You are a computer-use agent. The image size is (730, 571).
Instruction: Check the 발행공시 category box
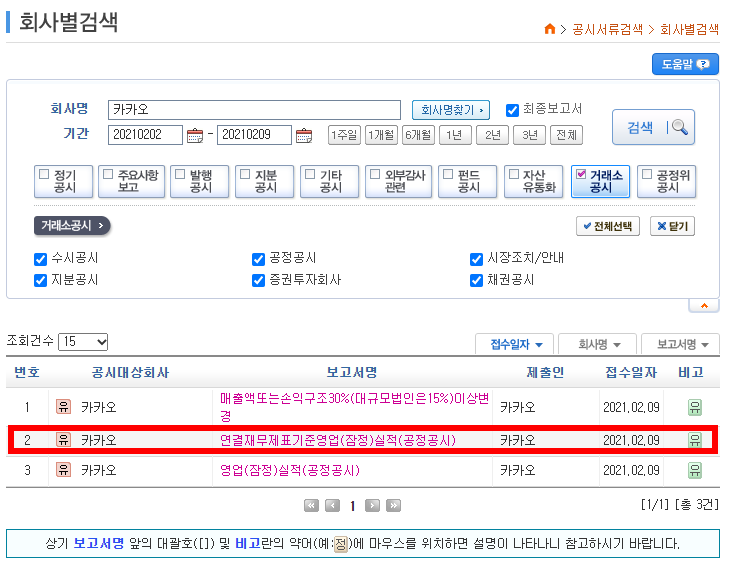pos(180,174)
